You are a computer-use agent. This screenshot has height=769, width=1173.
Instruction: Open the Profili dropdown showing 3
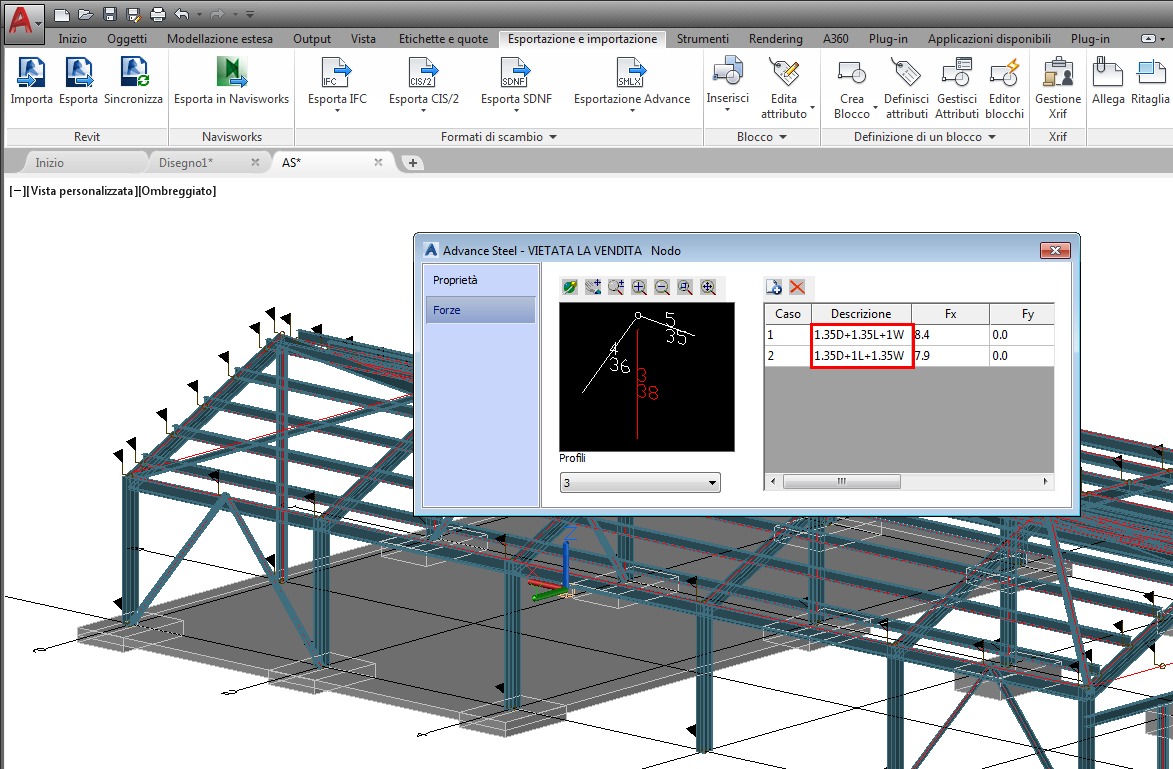[640, 482]
